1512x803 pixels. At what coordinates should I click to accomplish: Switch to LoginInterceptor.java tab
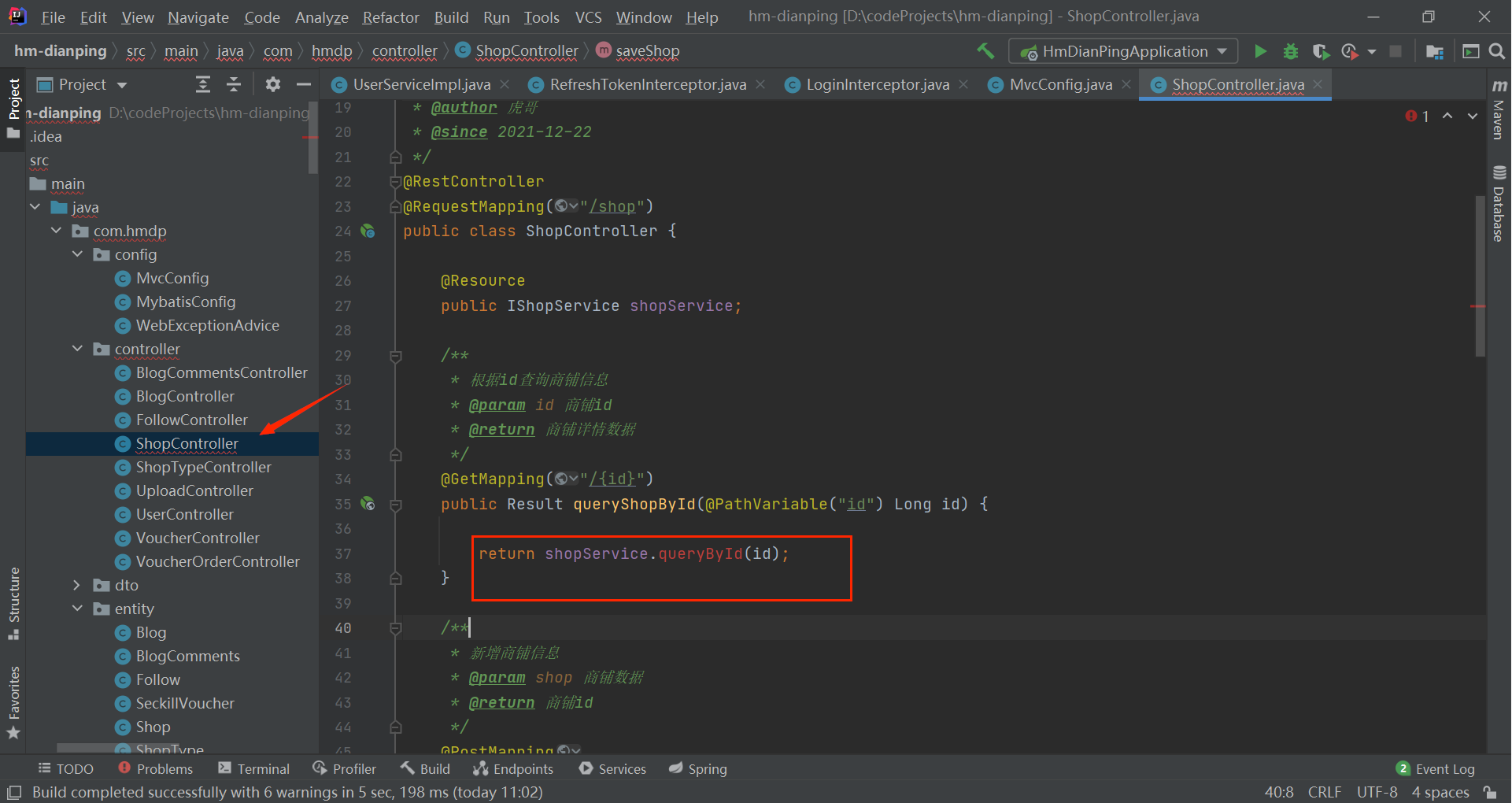click(878, 84)
